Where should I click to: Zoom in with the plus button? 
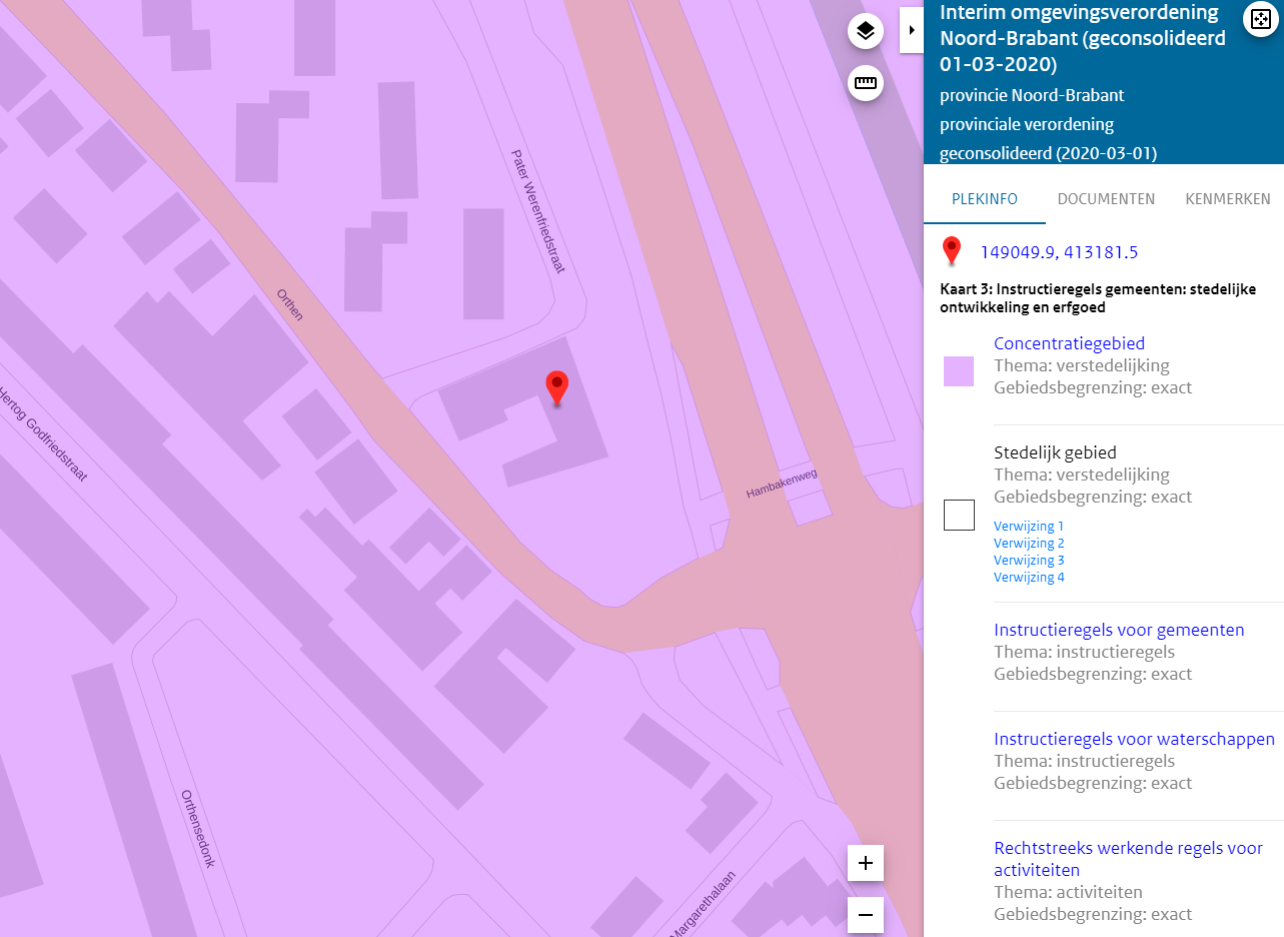click(x=866, y=863)
